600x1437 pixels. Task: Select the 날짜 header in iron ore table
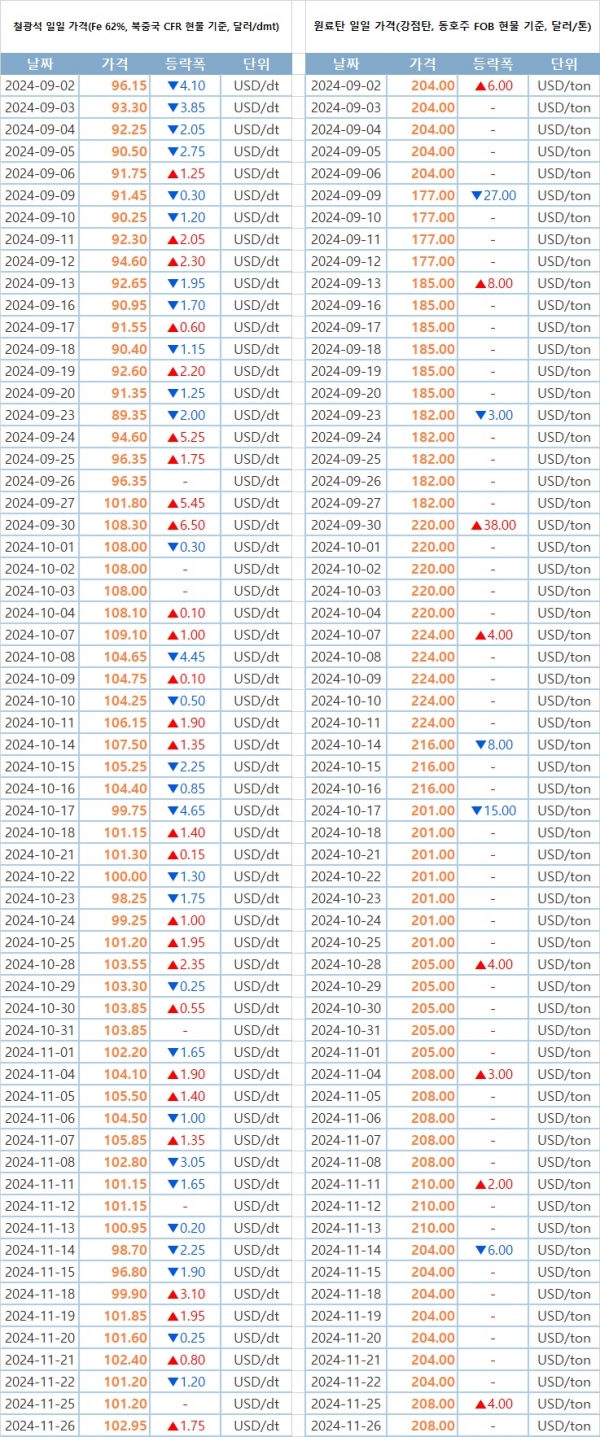tap(39, 64)
